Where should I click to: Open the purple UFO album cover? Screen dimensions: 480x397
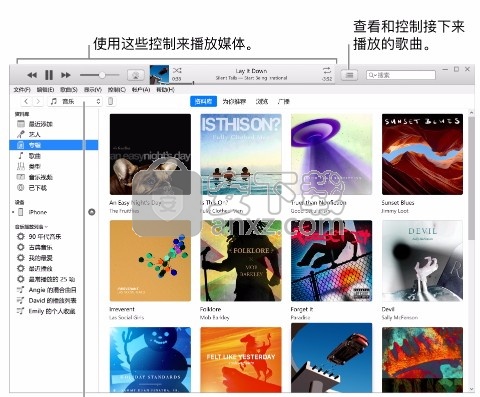pyautogui.click(x=331, y=154)
